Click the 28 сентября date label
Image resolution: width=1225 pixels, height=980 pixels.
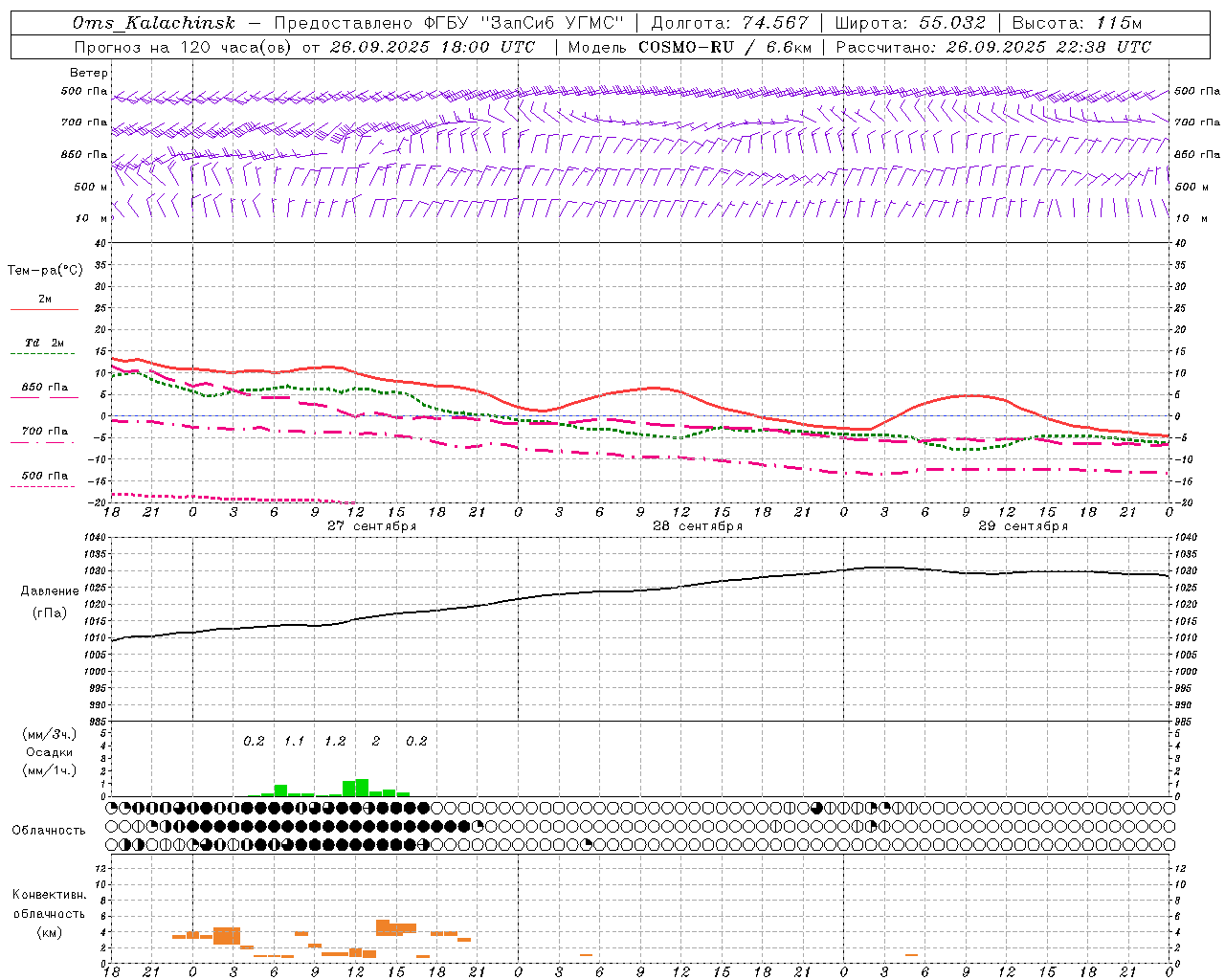tap(698, 526)
